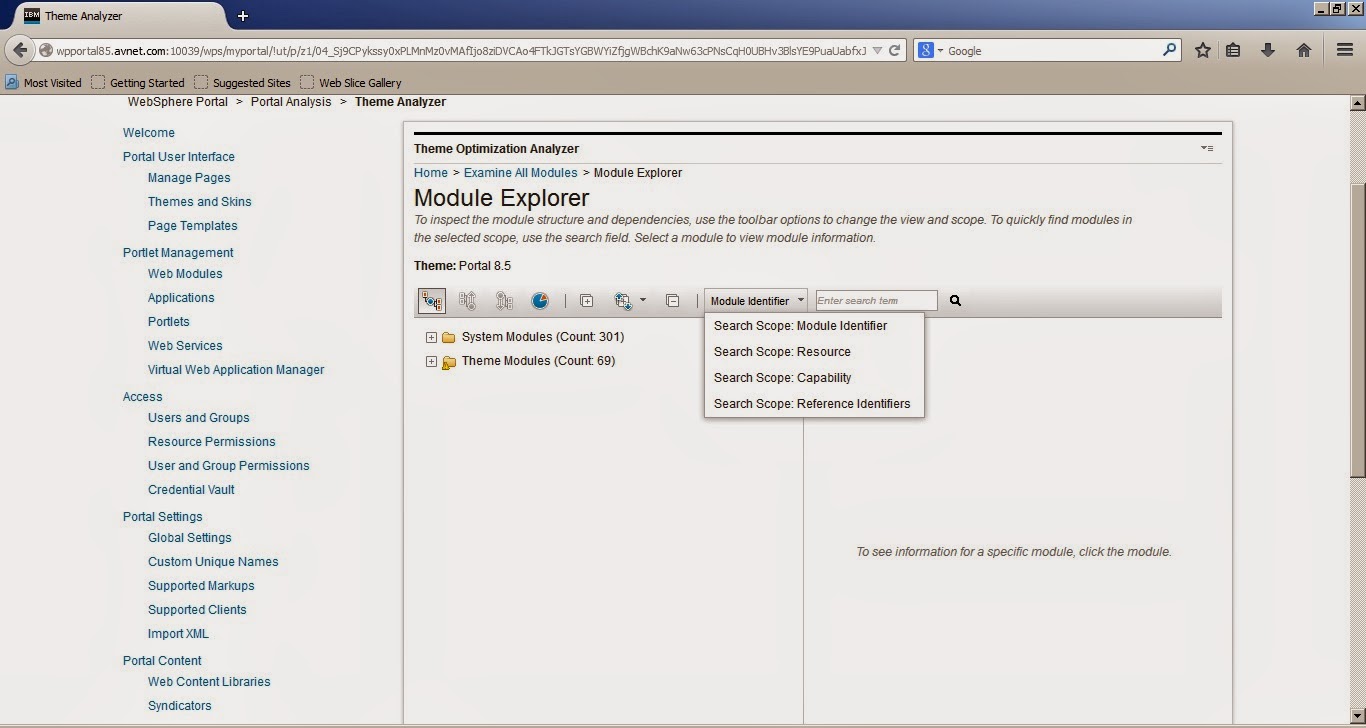Open the downloads arrow icon
Screen dimensions: 1366x728
(x=1268, y=50)
